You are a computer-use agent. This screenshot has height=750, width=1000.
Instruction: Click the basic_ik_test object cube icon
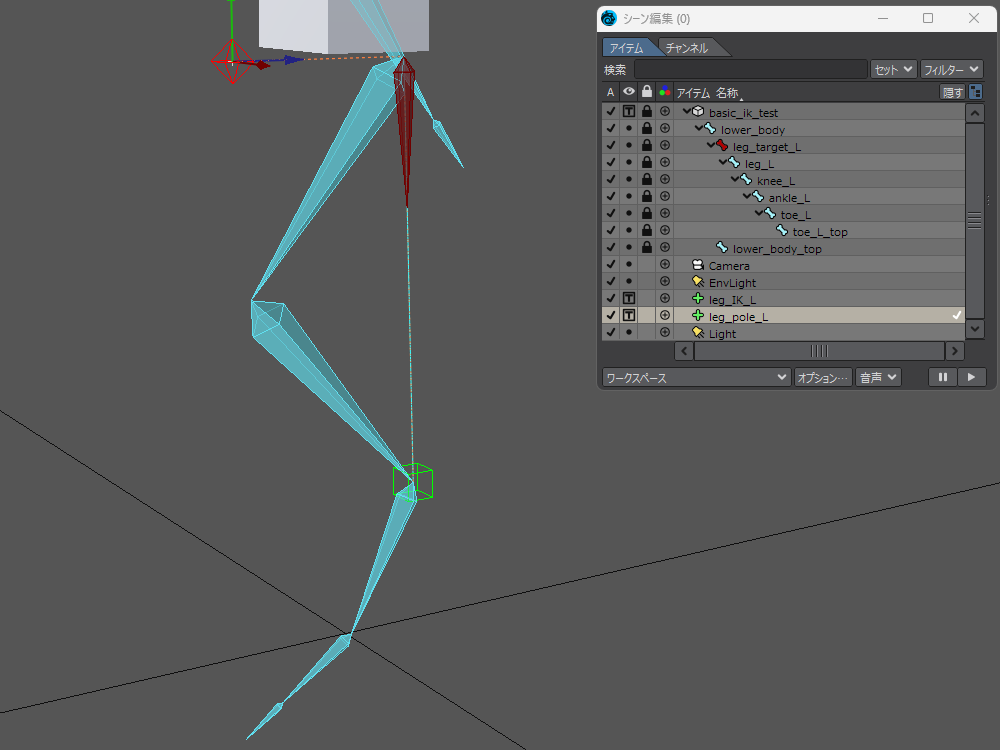pyautogui.click(x=698, y=113)
